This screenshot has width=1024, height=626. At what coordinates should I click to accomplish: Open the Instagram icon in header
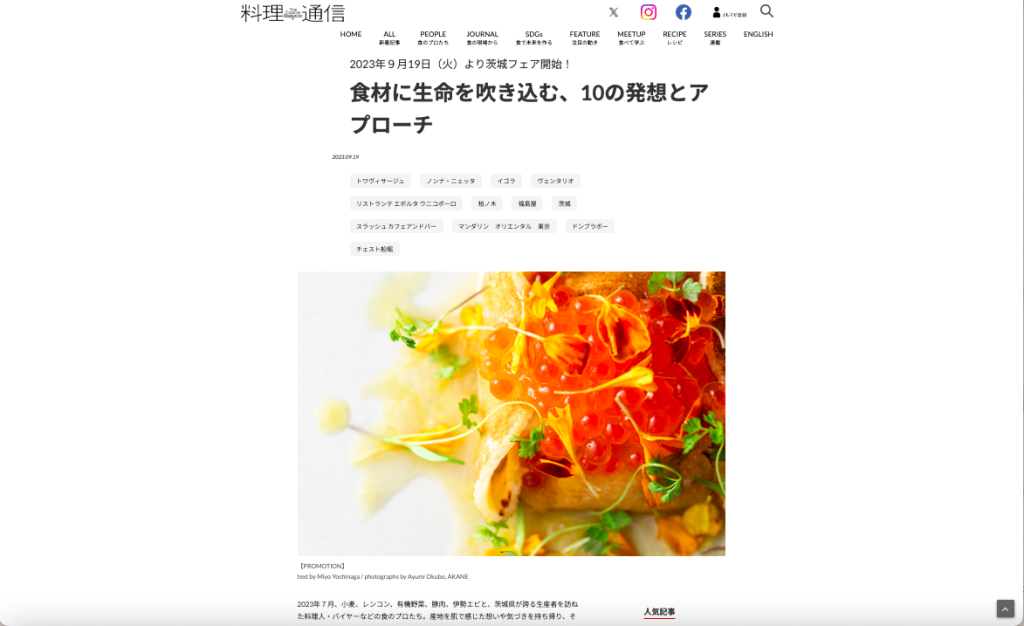pos(648,12)
